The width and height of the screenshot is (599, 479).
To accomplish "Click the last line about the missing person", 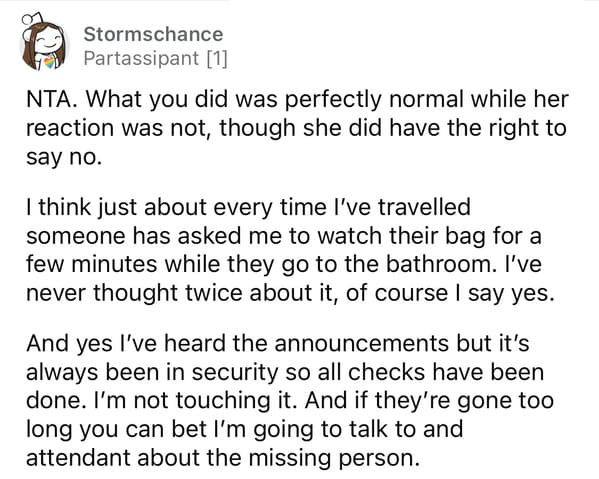I will (222, 458).
